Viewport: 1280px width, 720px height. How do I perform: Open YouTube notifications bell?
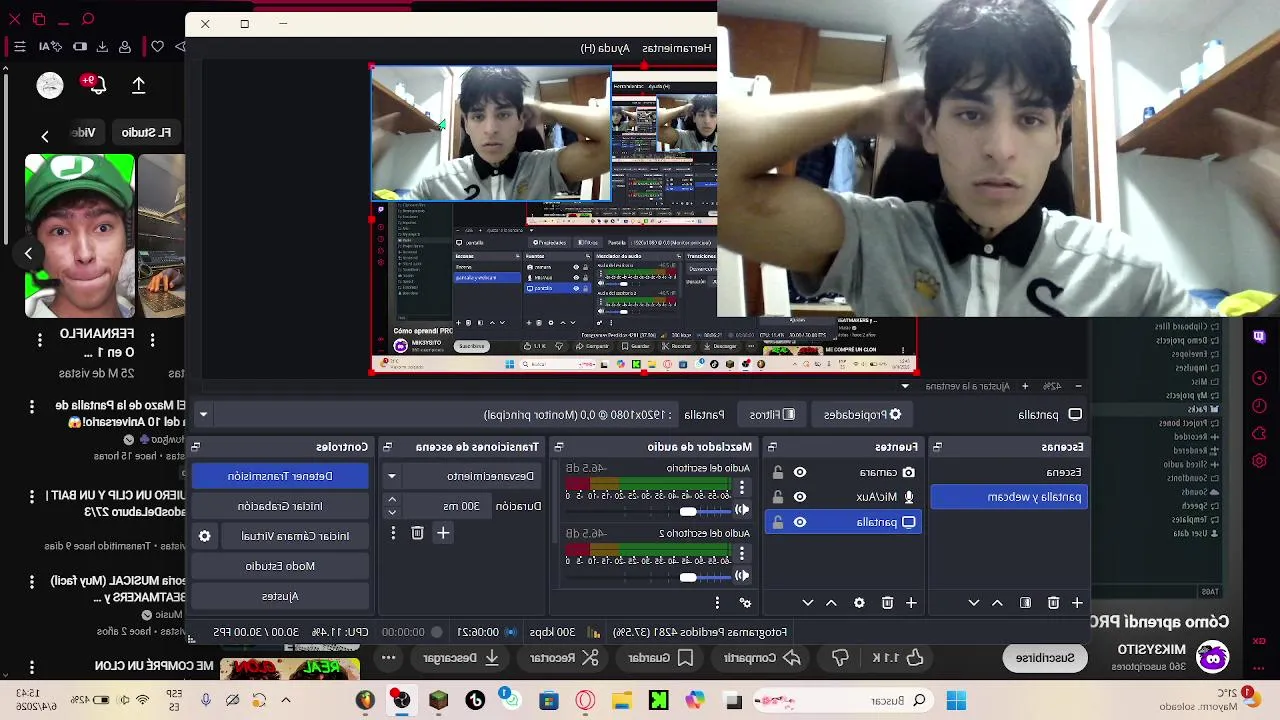coord(96,85)
